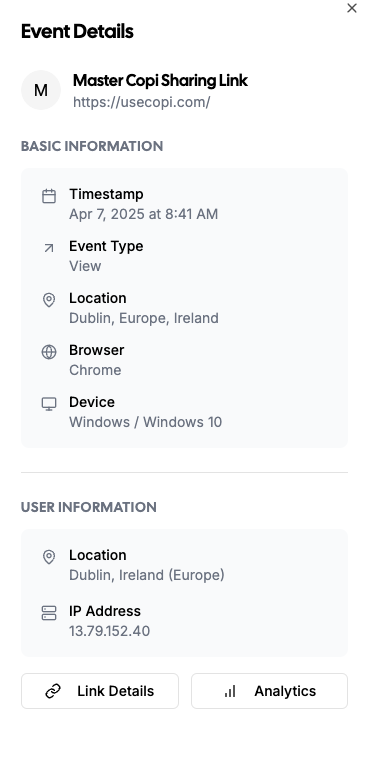Click the bar chart icon on Analytics
This screenshot has width=371, height=768.
coord(230,691)
